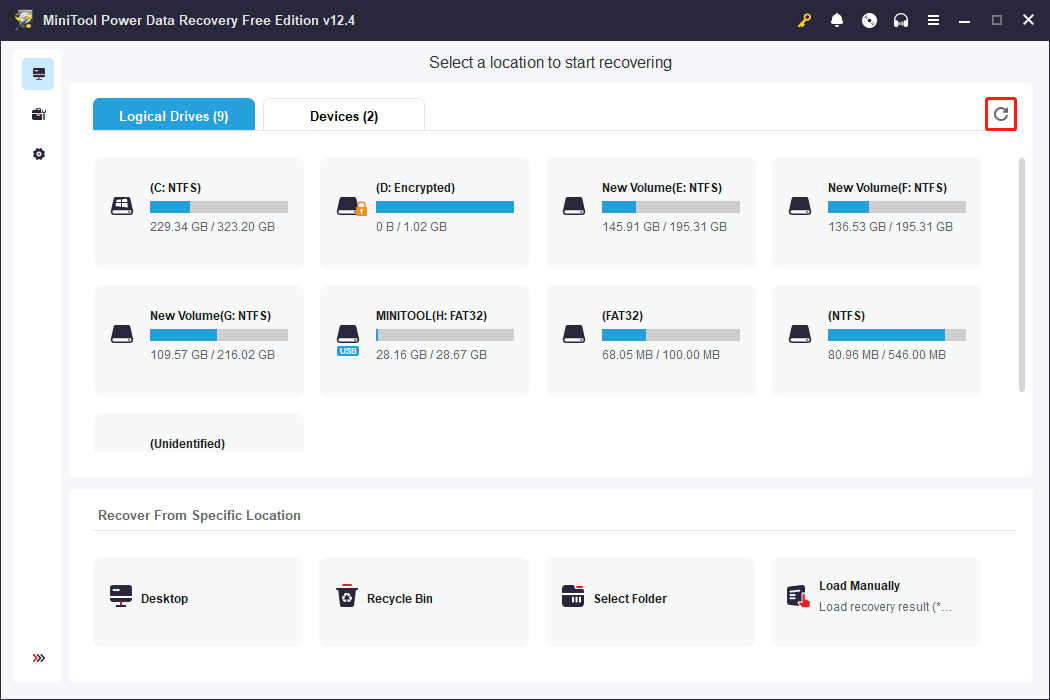The image size is (1050, 700).
Task: Click 136.53 GB / 195.31 GB text
Action: pyautogui.click(x=890, y=226)
